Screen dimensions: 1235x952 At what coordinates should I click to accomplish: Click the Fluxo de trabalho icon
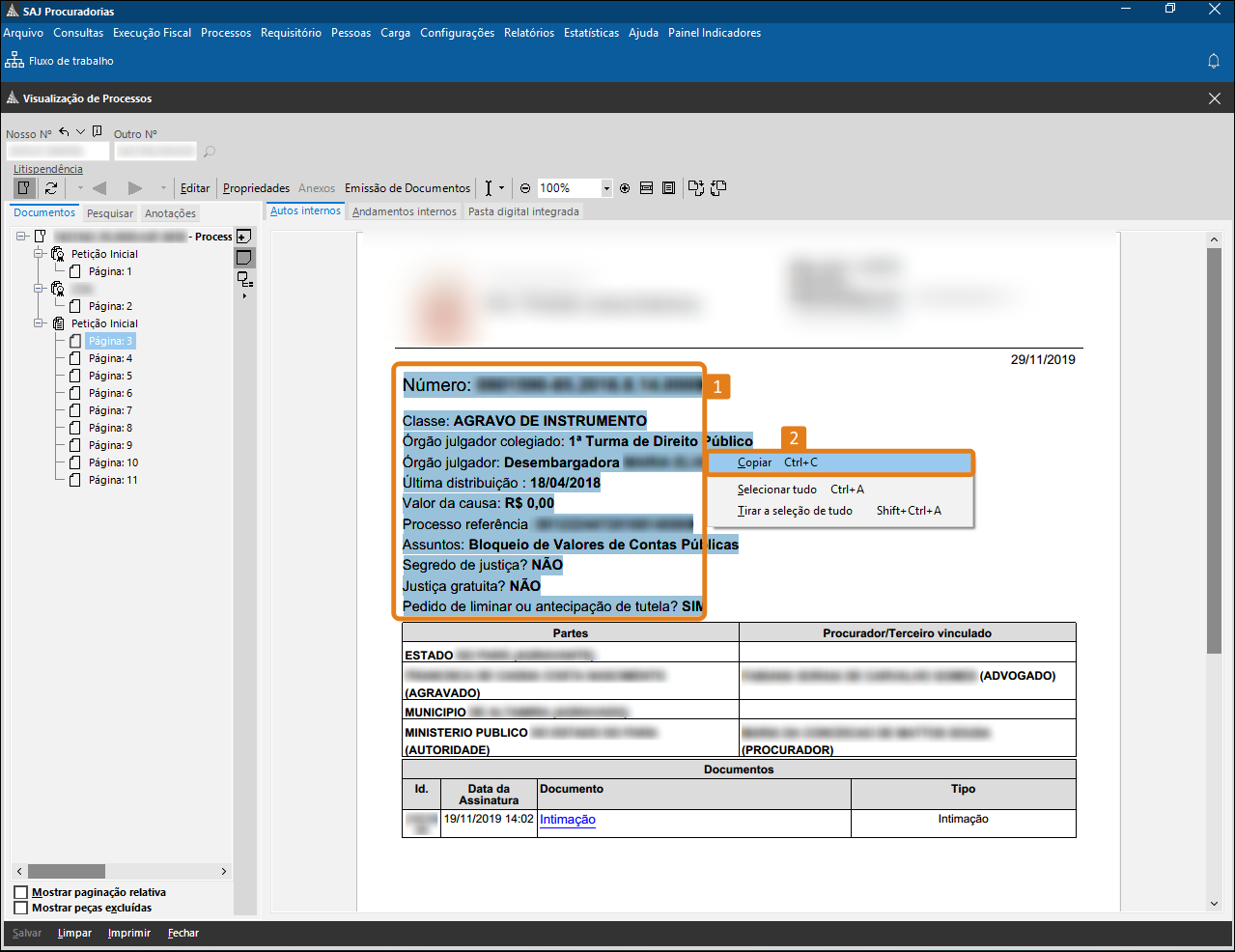[14, 61]
